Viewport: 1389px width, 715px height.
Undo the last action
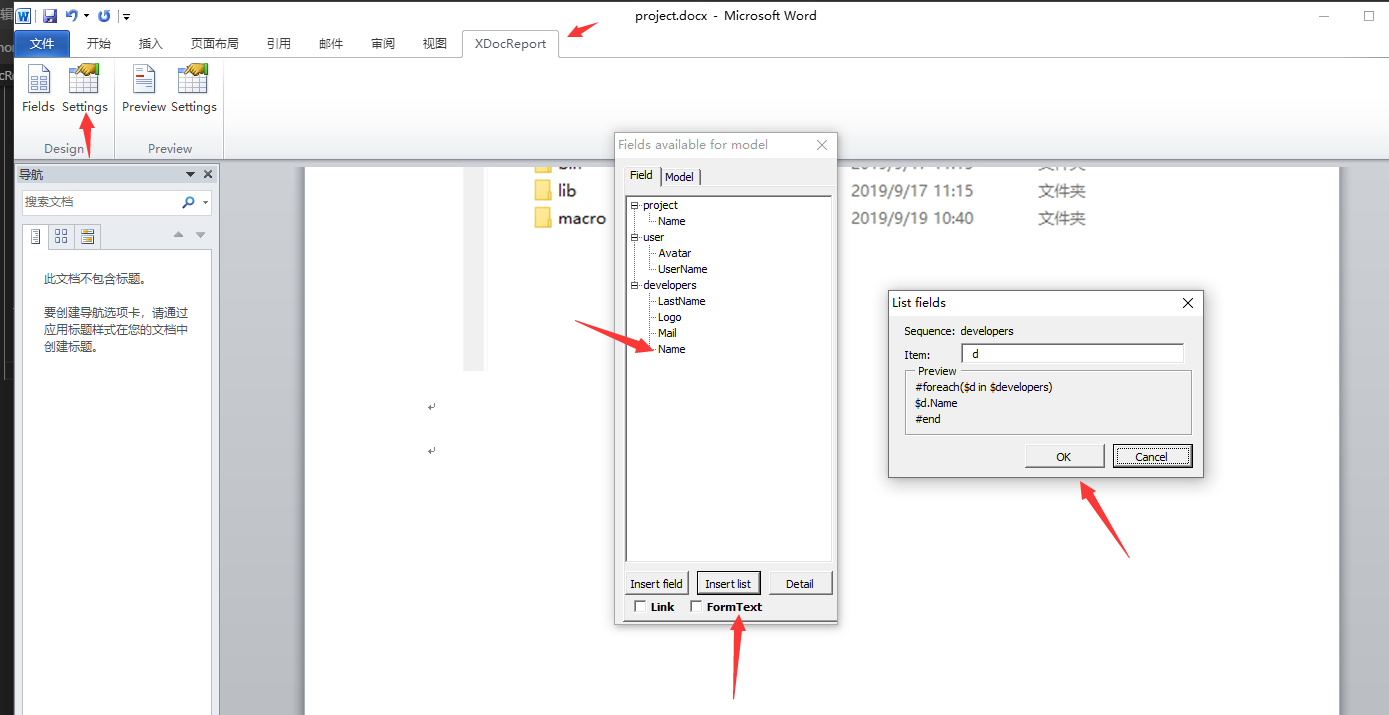[71, 16]
